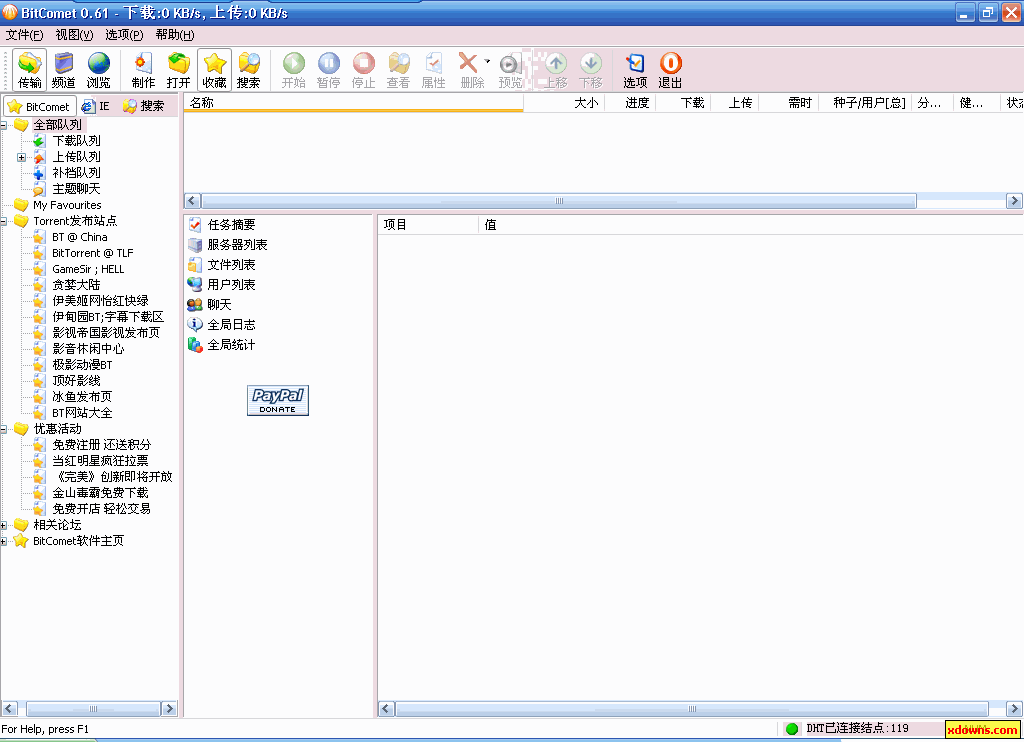Viewport: 1024px width, 742px height.
Task: Click the 属性 properties toolbar icon
Action: point(434,69)
